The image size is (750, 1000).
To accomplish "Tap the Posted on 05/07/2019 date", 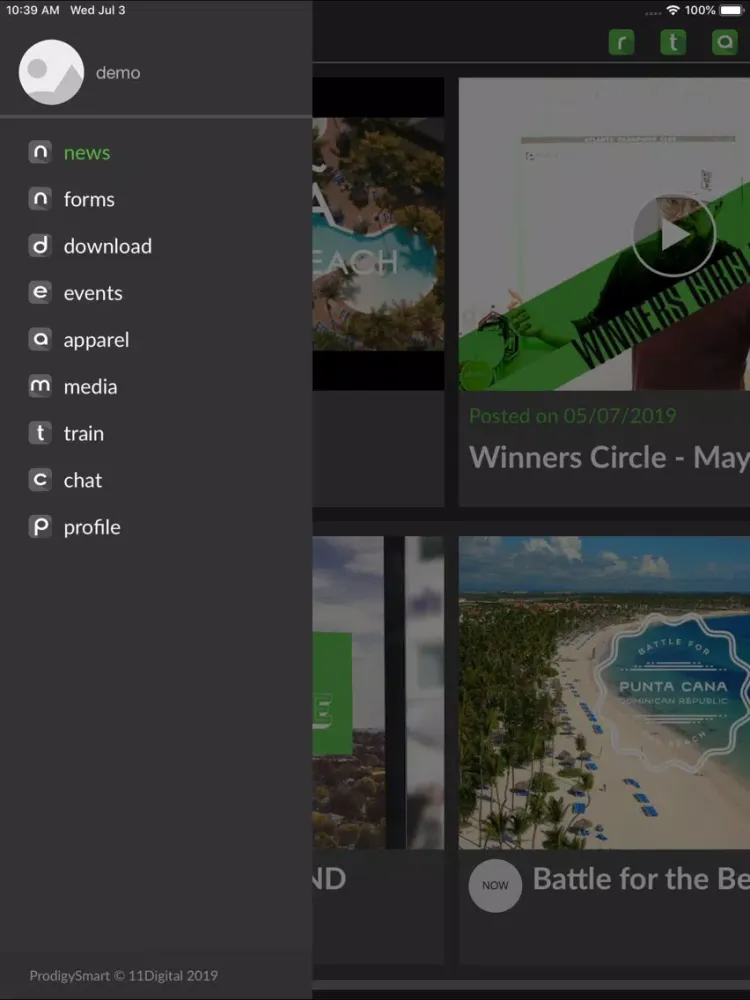I will 573,416.
